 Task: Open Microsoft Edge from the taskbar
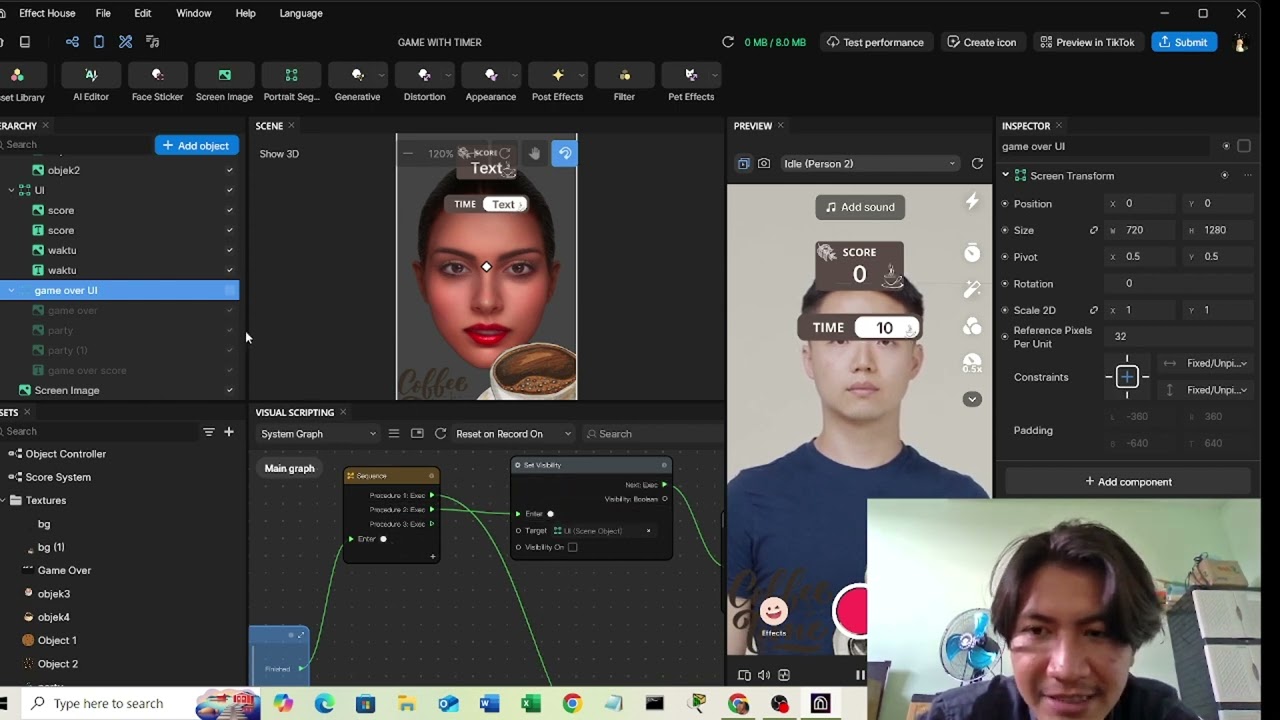324,704
